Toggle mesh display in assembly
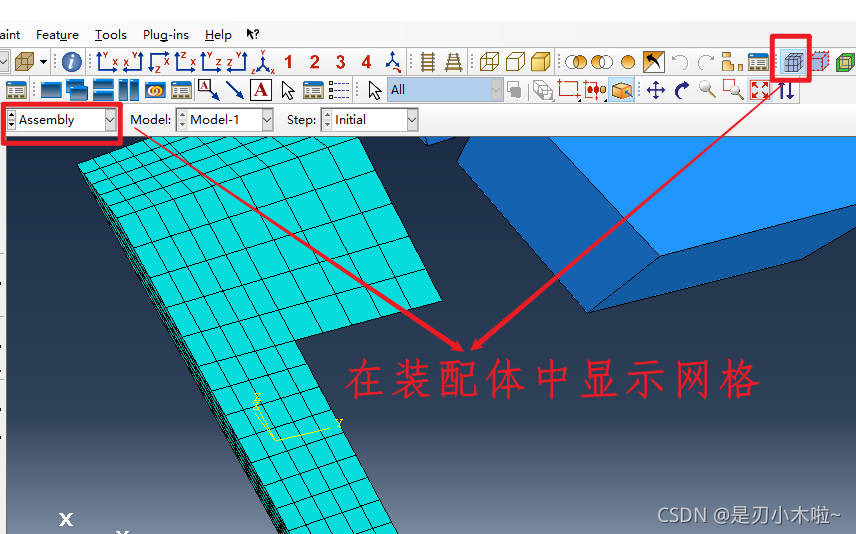Viewport: 856px width, 534px height. coord(792,62)
